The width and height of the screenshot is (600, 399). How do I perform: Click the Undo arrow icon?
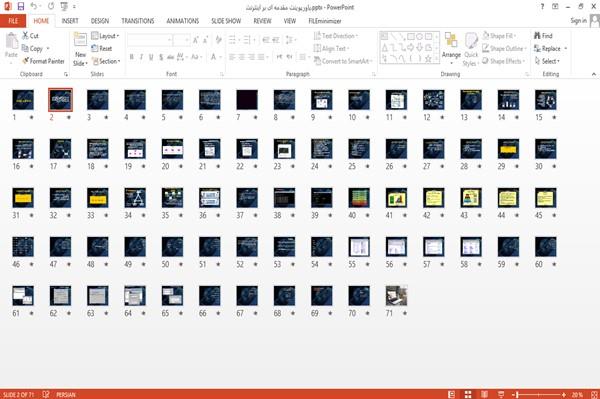click(33, 7)
